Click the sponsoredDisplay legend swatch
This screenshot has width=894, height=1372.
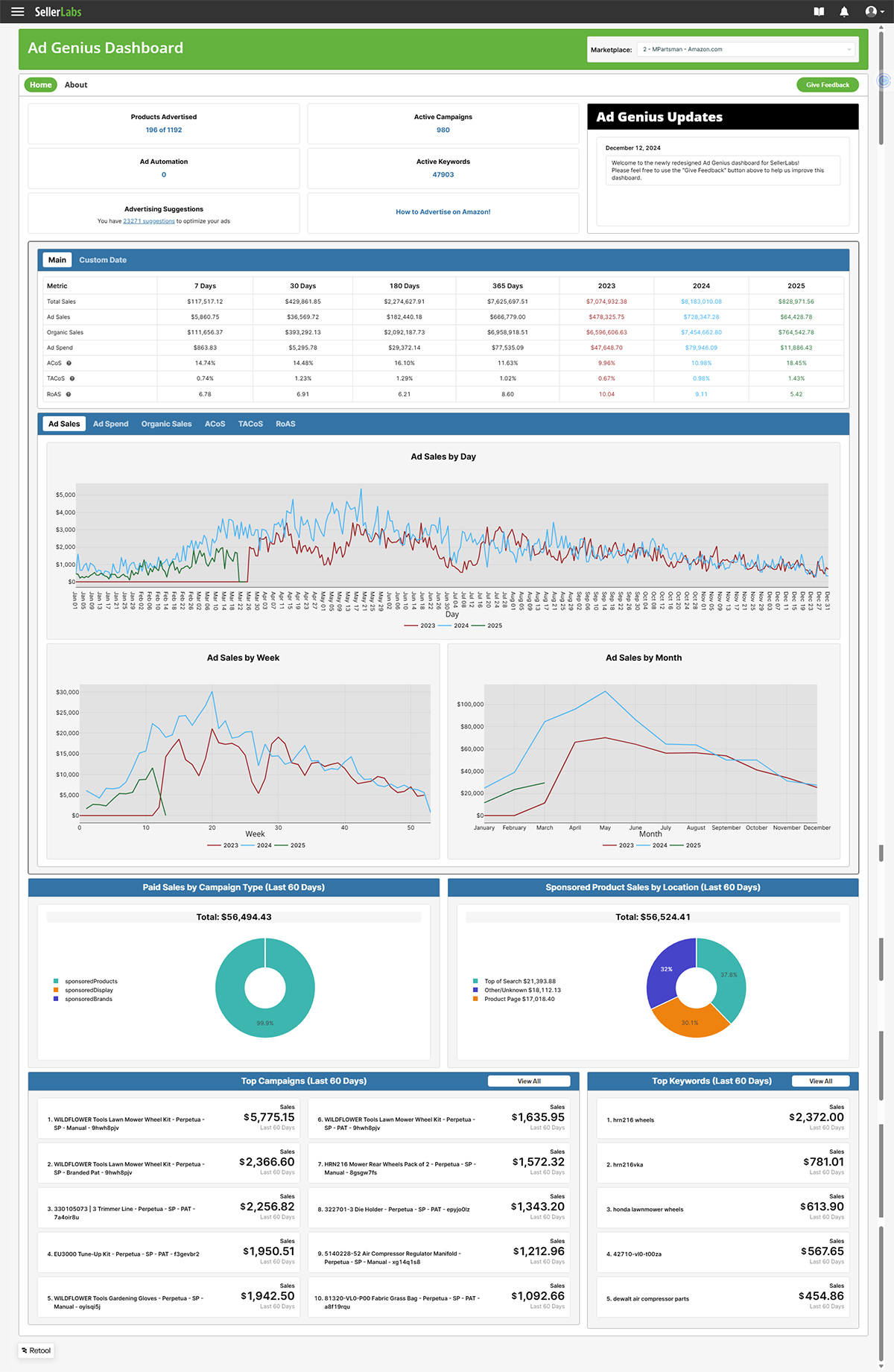click(x=56, y=991)
